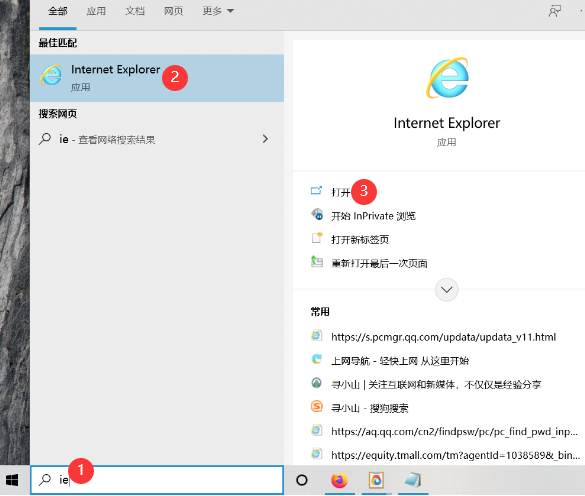Select 重新打开最后一次页面
This screenshot has height=496, width=585.
coord(379,263)
